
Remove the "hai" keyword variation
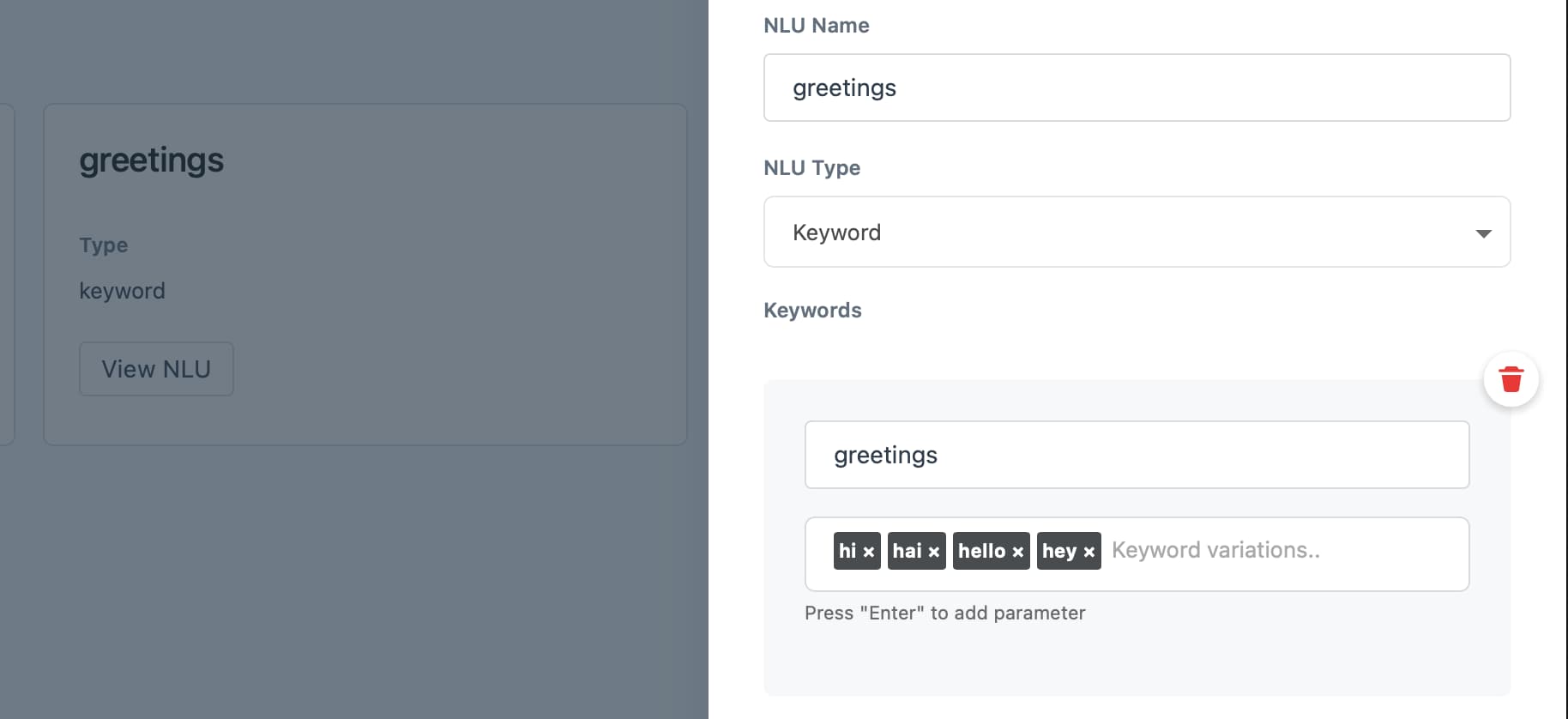(934, 552)
